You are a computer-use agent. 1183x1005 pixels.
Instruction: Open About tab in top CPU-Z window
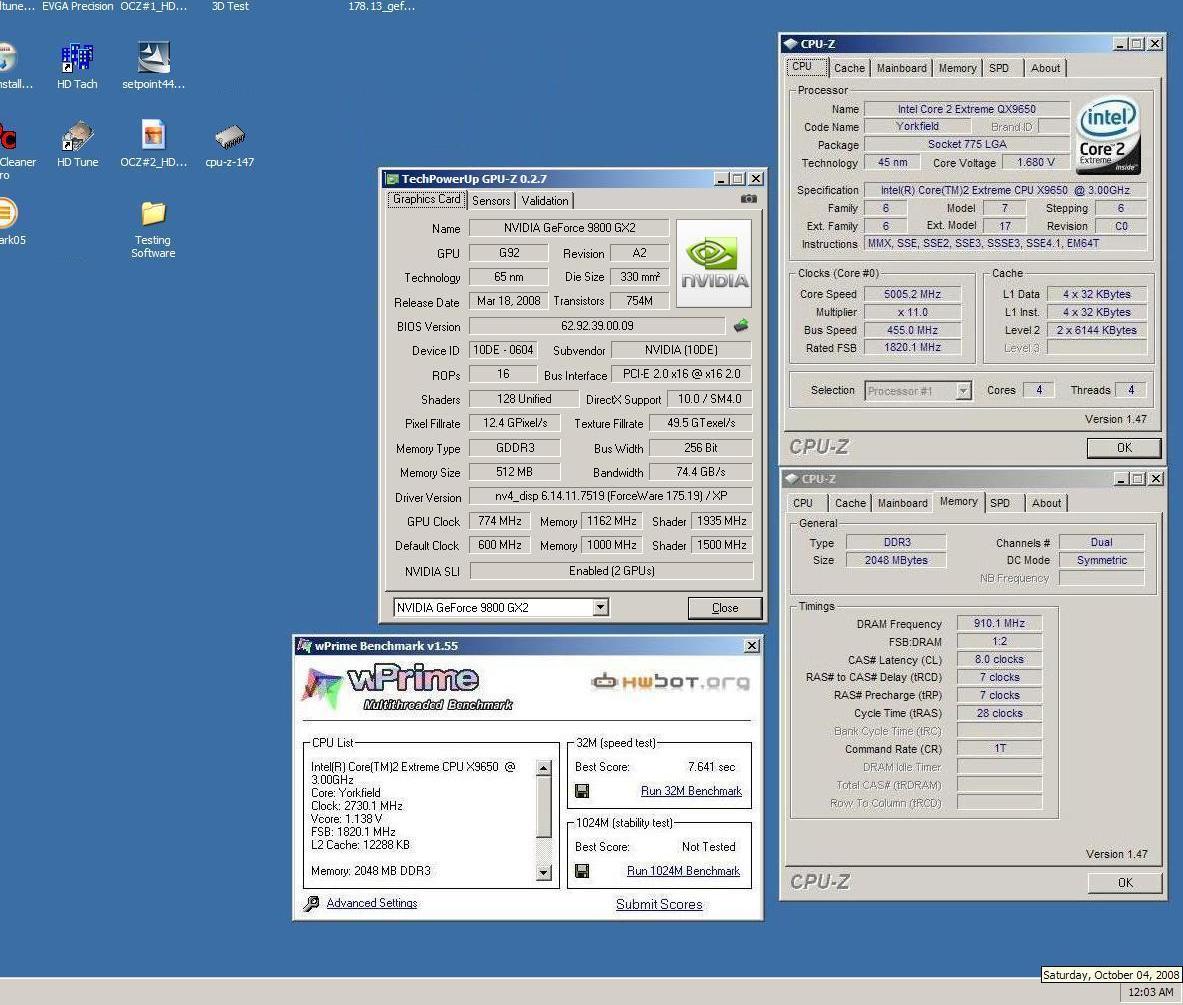(x=1046, y=68)
